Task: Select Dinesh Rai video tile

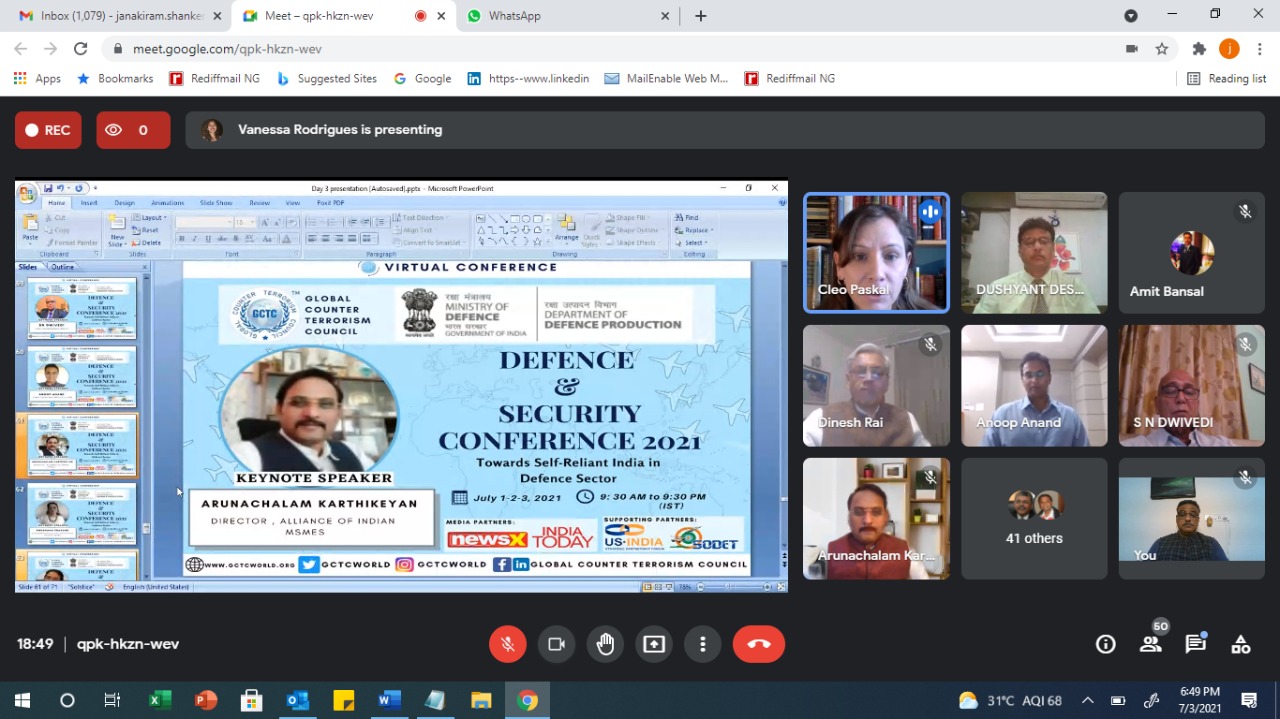Action: [x=876, y=386]
